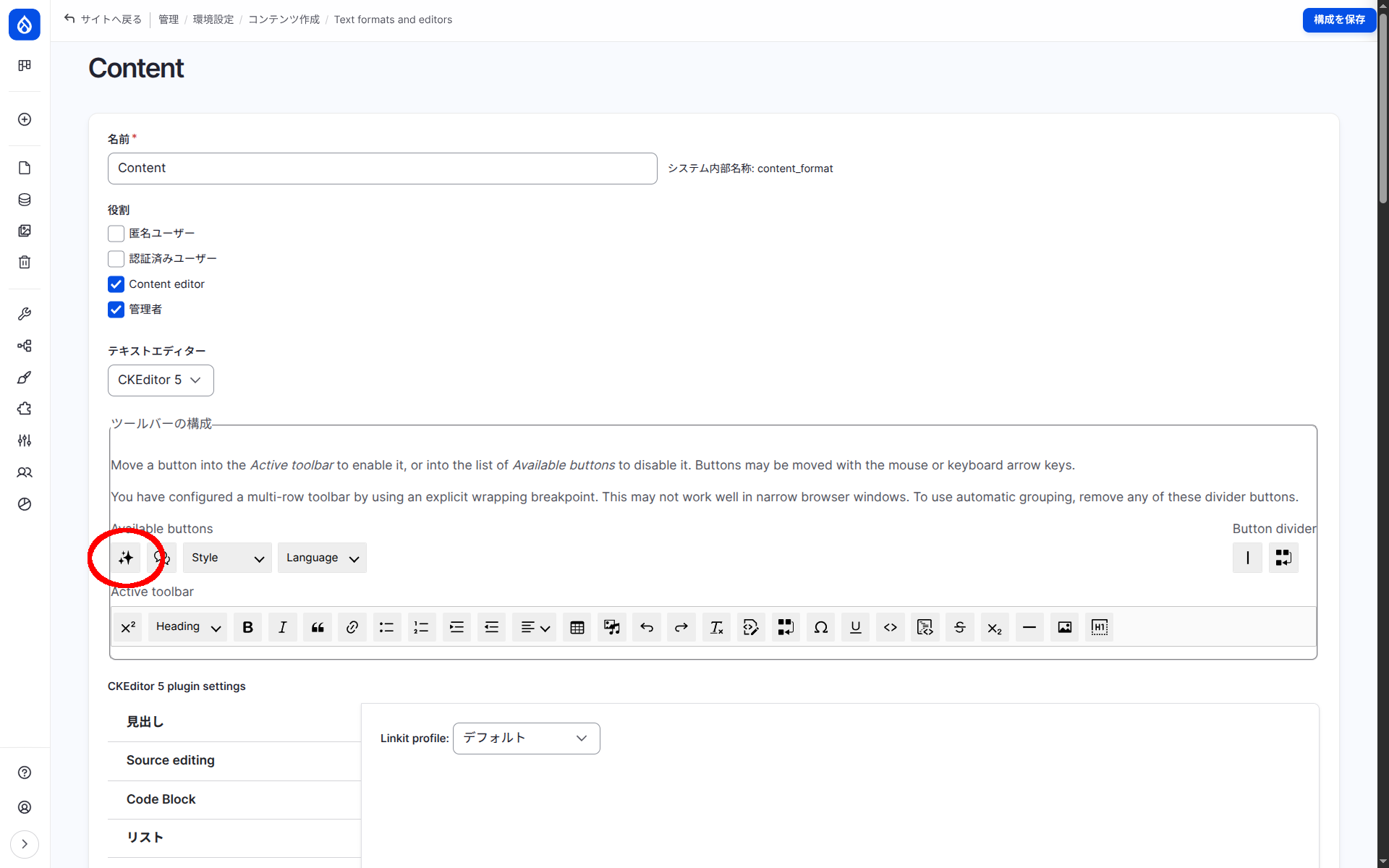
Task: Click the 名前 name input field
Action: (x=382, y=169)
